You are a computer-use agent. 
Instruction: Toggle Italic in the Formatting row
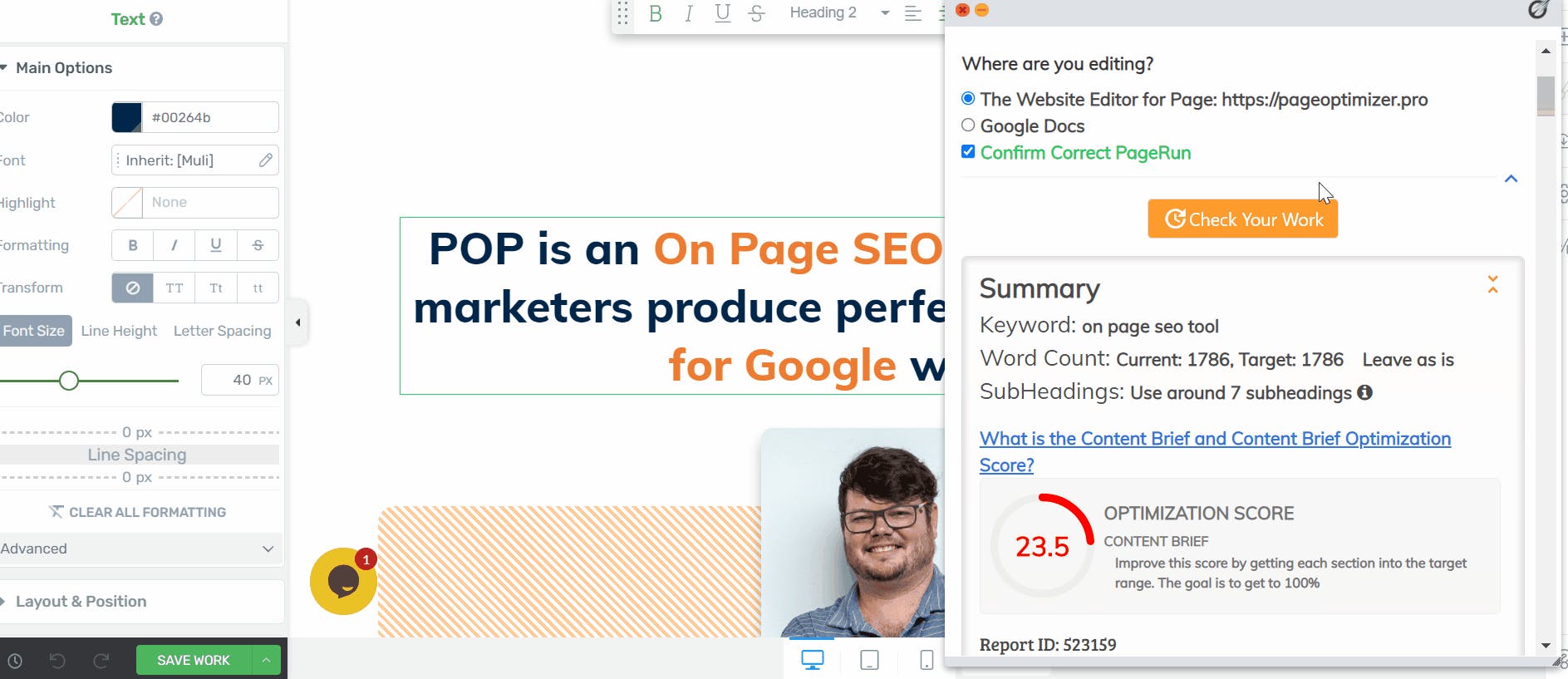coord(174,245)
